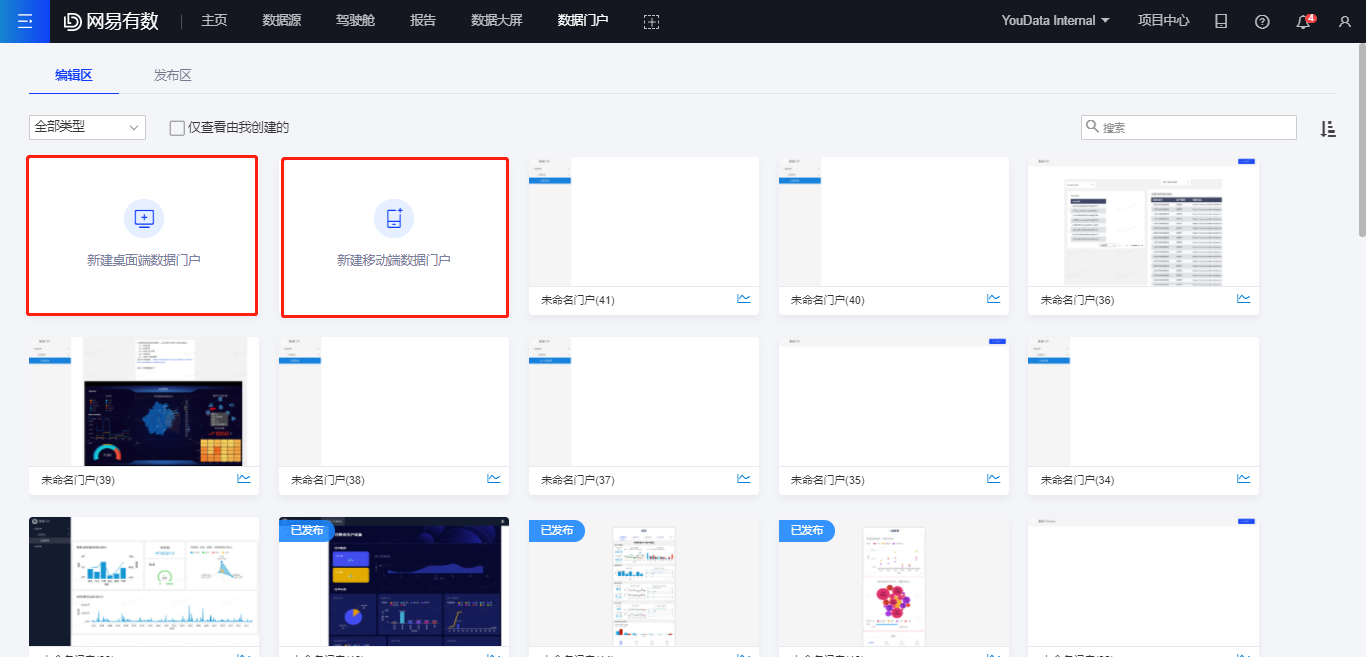Open 数据源 in the navbar

[x=282, y=21]
